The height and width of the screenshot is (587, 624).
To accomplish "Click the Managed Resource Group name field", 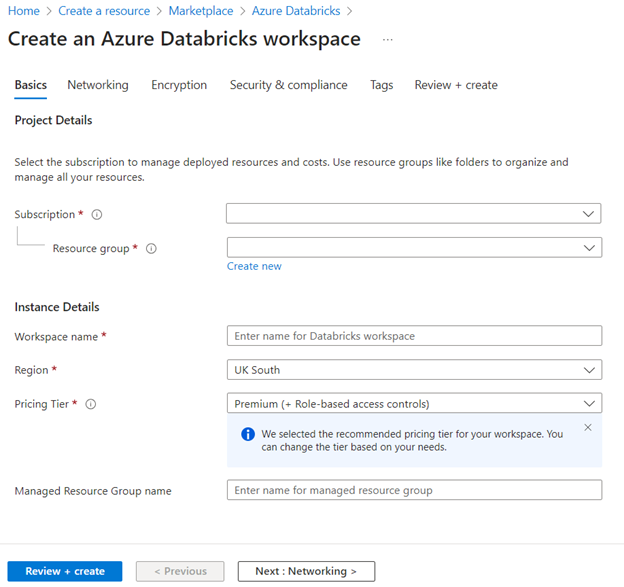I will (413, 490).
